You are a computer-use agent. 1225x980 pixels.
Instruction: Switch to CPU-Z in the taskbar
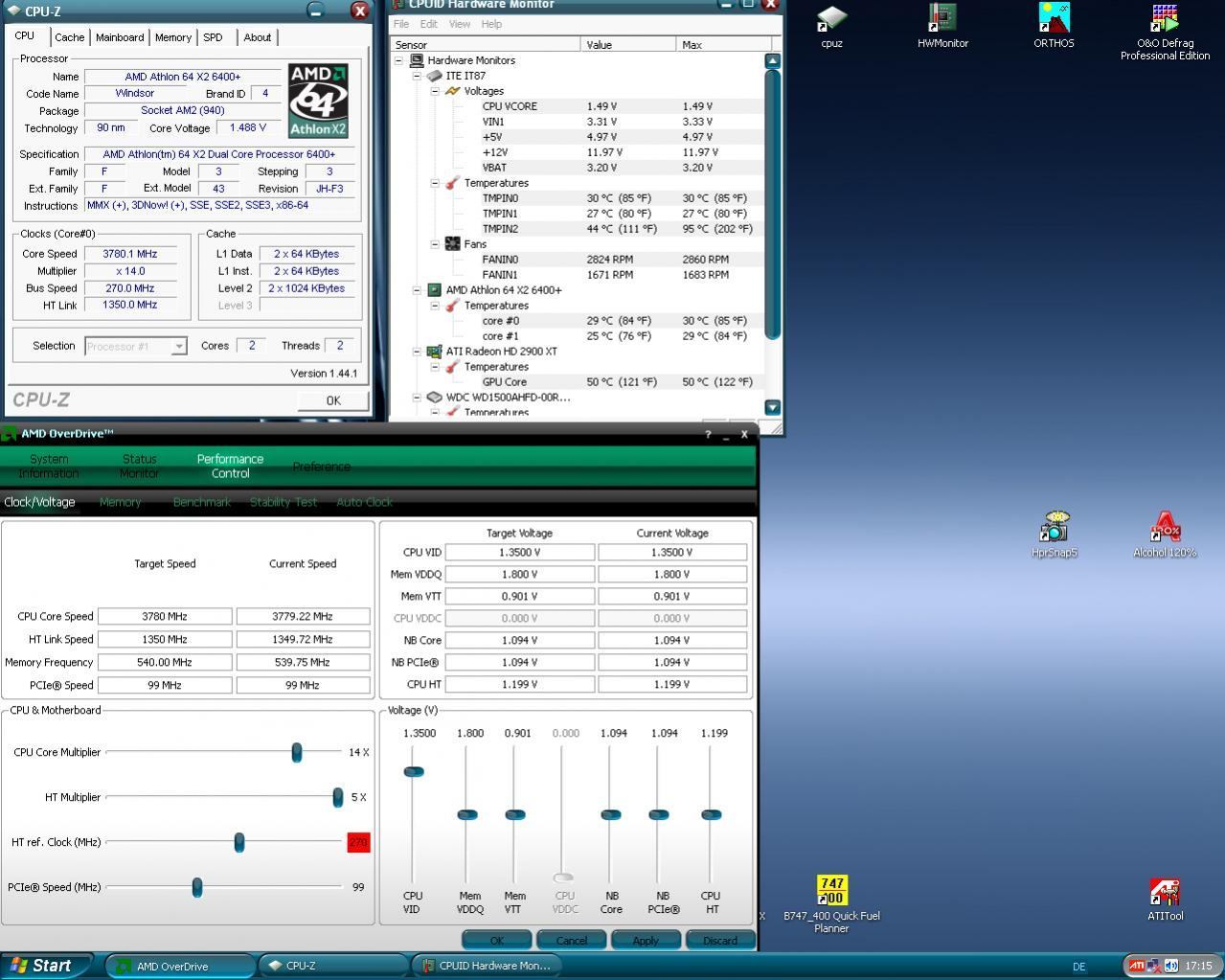tap(332, 966)
